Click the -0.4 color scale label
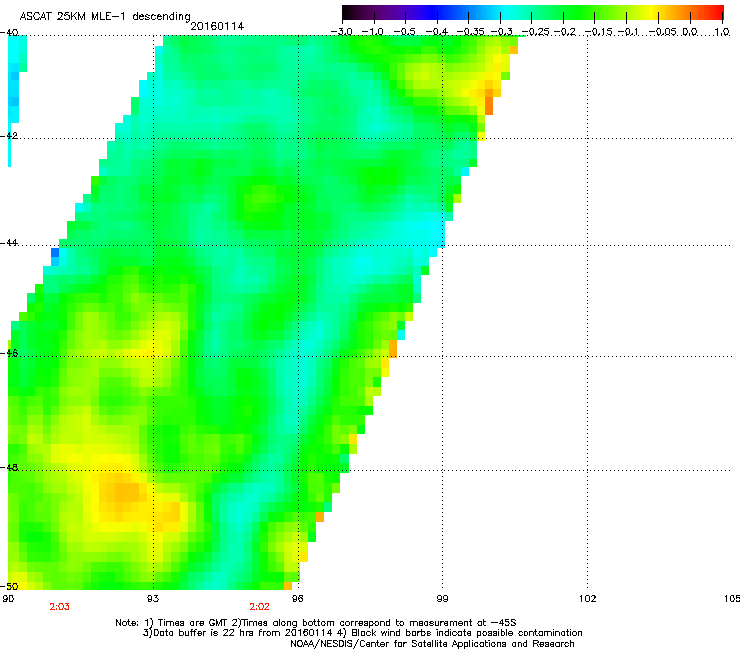 coord(437,32)
